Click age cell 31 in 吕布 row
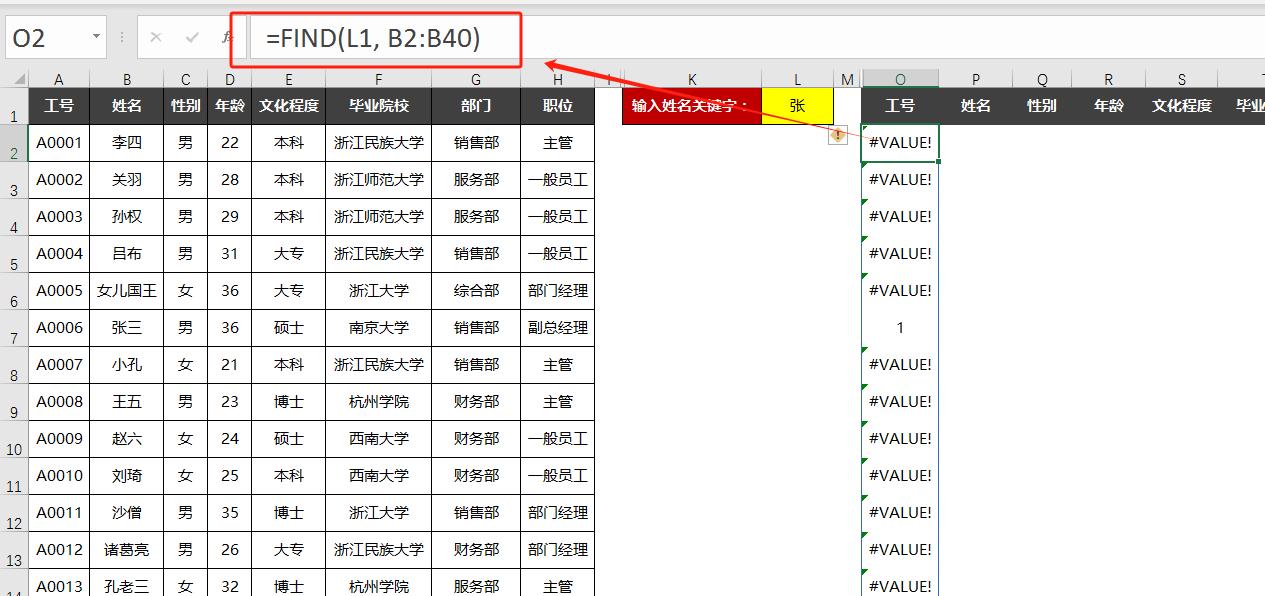This screenshot has width=1265, height=596. click(x=230, y=253)
